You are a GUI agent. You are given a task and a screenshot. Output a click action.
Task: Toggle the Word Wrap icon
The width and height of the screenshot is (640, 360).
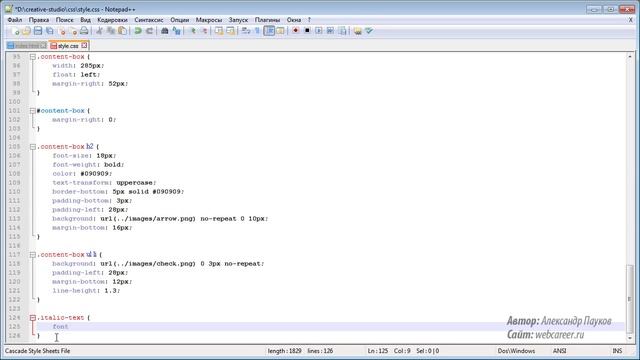pyautogui.click(x=246, y=31)
